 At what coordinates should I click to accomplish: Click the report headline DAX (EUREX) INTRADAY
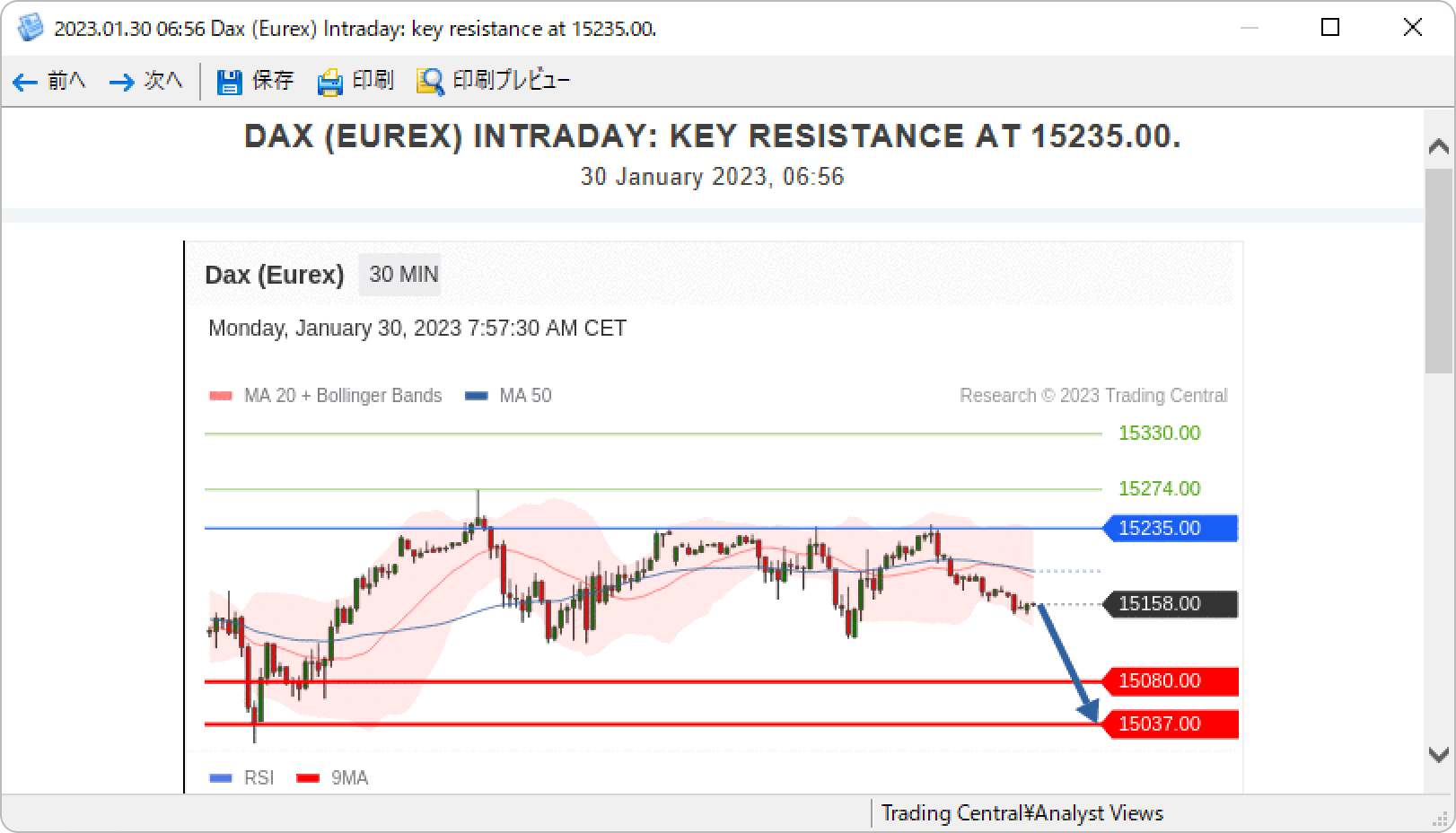click(713, 136)
